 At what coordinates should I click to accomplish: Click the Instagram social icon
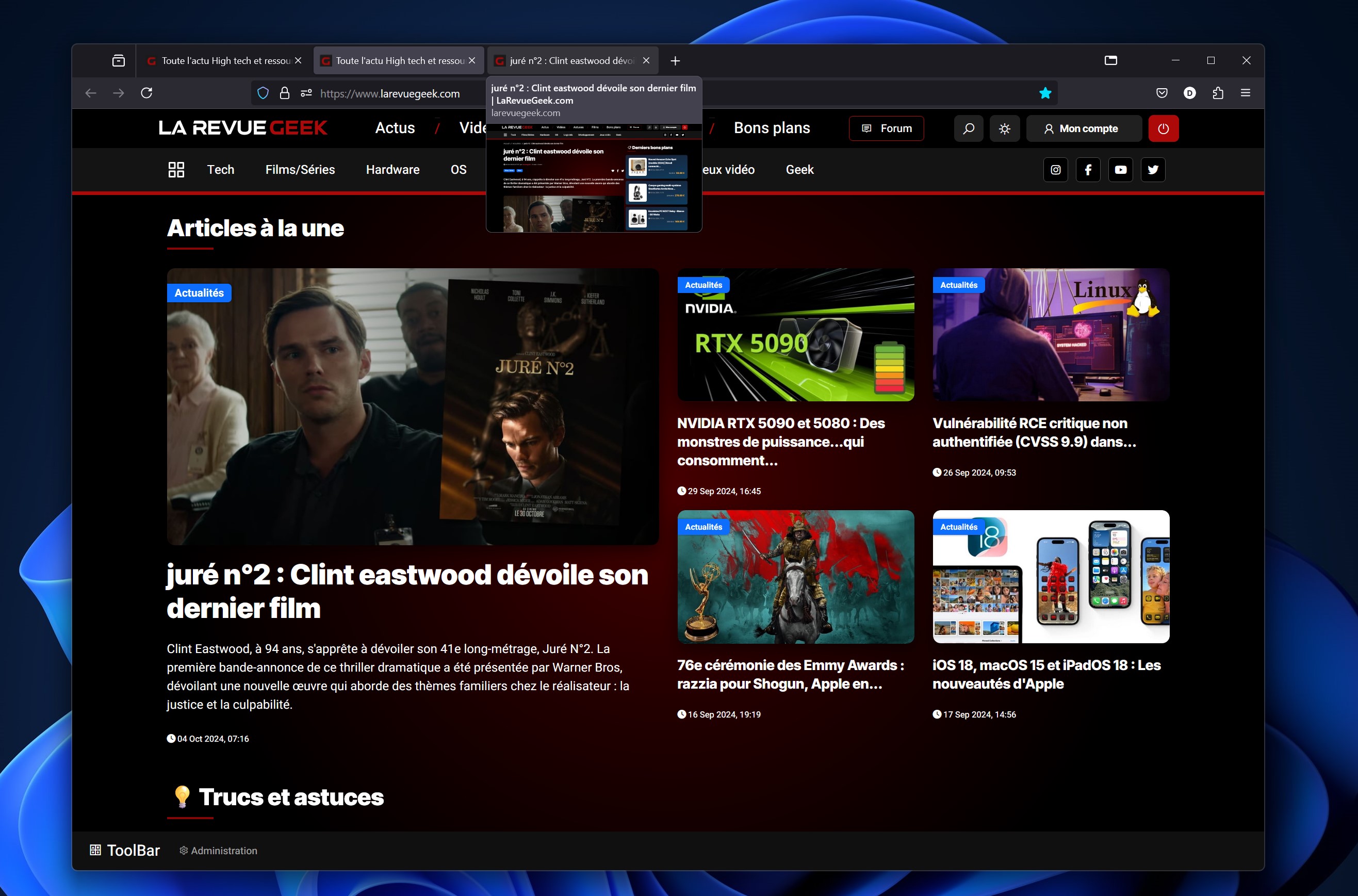1055,170
